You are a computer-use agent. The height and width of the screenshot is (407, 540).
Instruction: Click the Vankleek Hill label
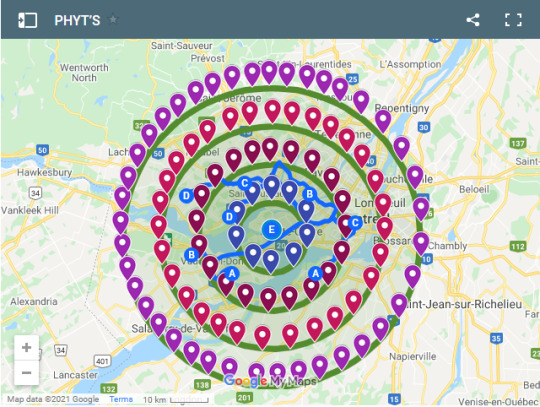point(30,210)
